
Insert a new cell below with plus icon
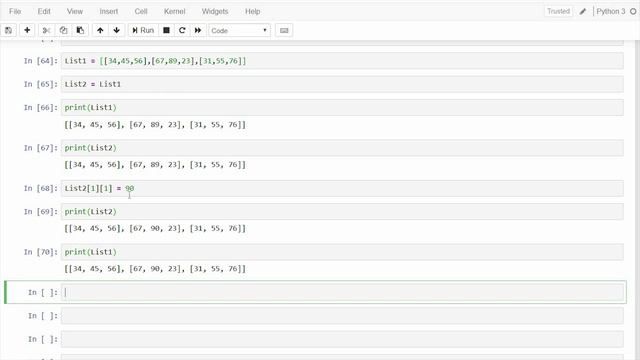(x=27, y=31)
